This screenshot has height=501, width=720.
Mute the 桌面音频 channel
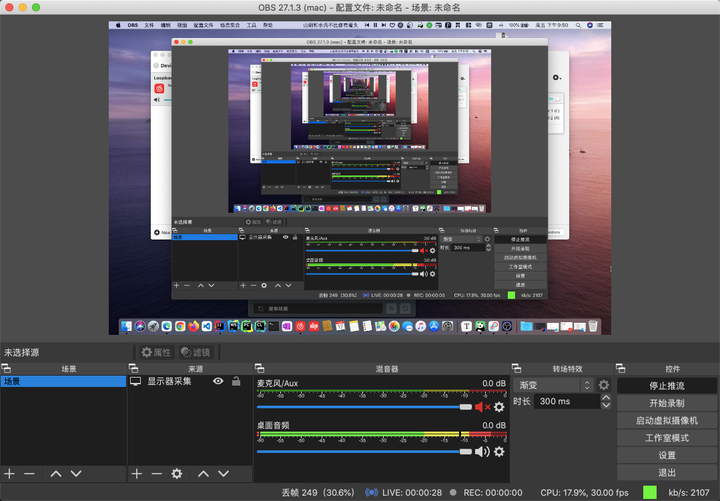[x=482, y=452]
